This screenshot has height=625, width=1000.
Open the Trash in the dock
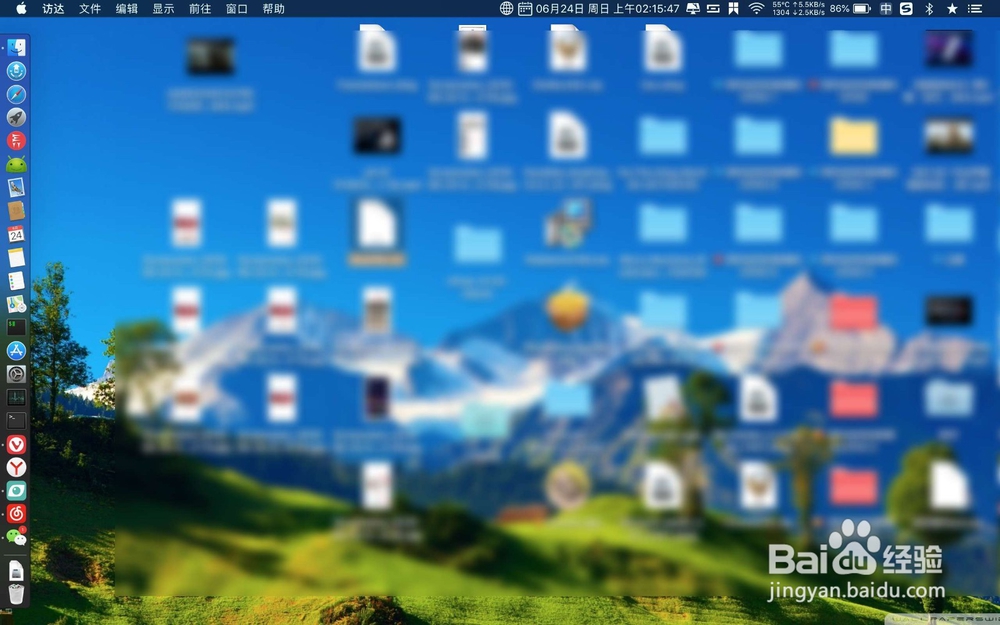pyautogui.click(x=16, y=593)
